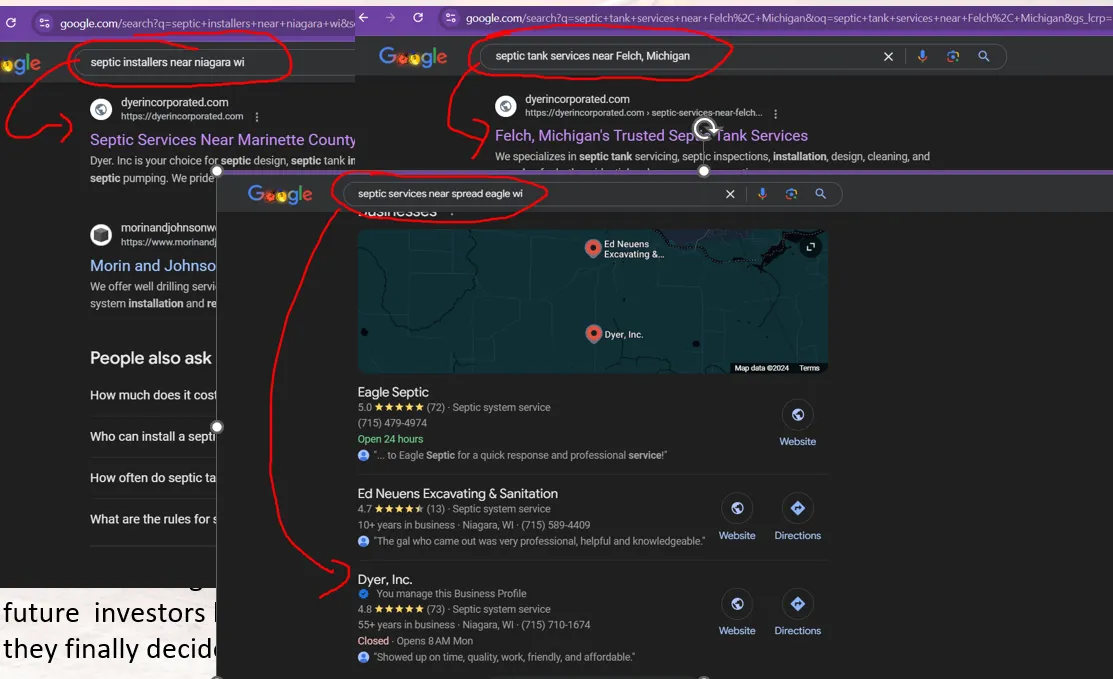
Task: Click the Felch Michigan window address bar URL
Action: [788, 18]
